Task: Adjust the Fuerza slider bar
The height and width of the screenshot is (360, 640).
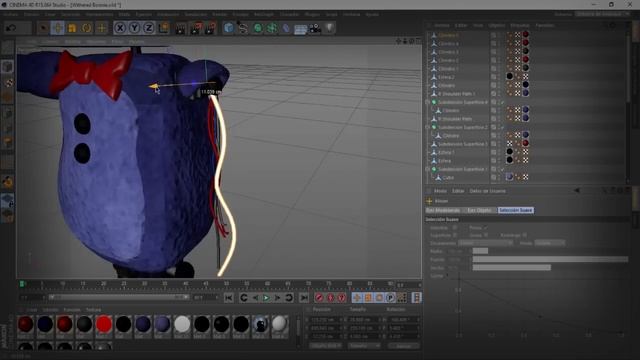Action: coord(550,259)
